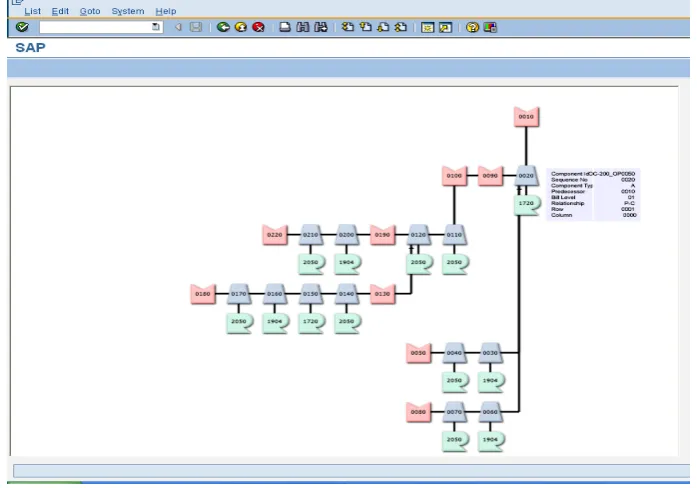This screenshot has height=488, width=697.
Task: Open the Edit menu
Action: click(60, 11)
